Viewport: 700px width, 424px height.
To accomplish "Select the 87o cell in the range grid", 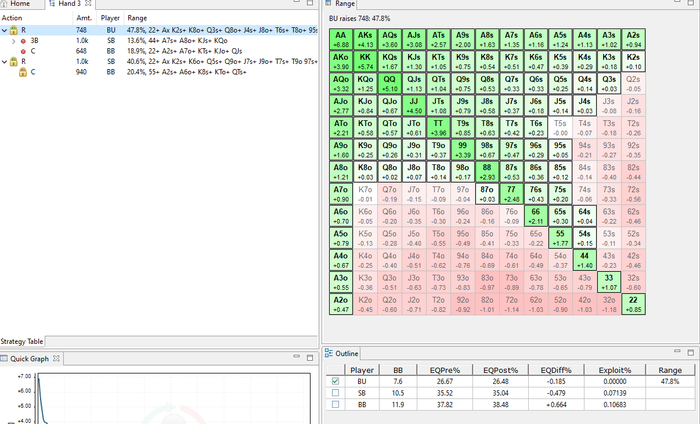I will coord(487,194).
